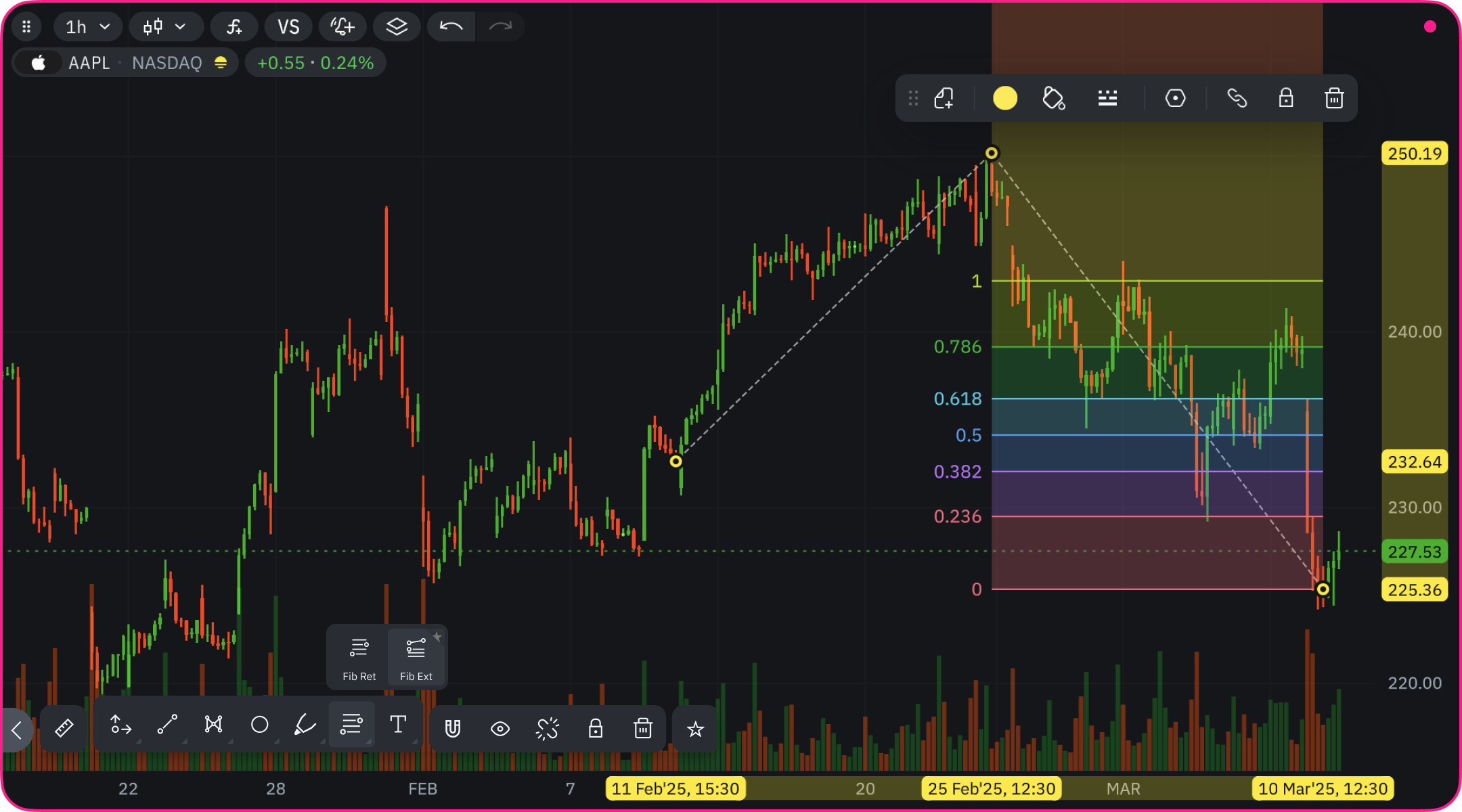Collapse the drawing toolbar with left chevron
The height and width of the screenshot is (812, 1462).
pos(17,730)
